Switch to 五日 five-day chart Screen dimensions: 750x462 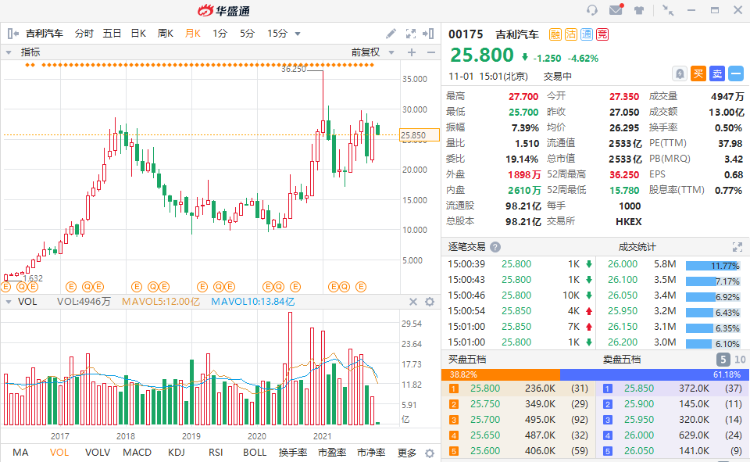tap(111, 33)
